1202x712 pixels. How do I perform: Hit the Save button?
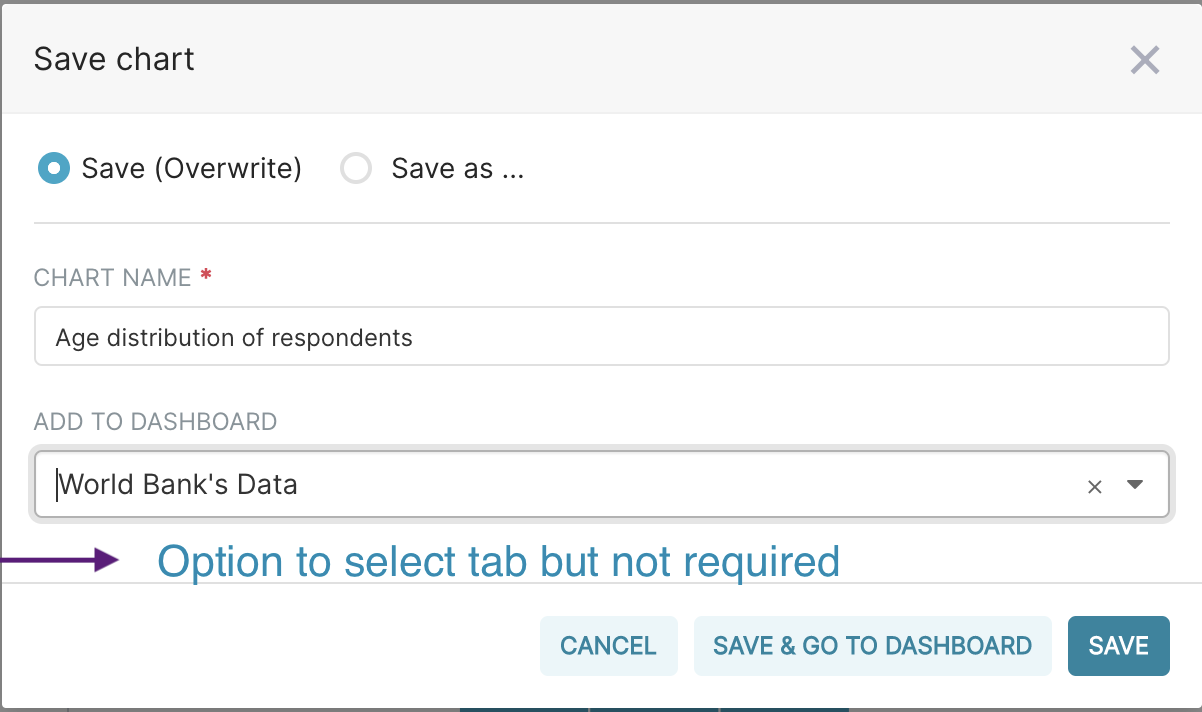tap(1118, 646)
